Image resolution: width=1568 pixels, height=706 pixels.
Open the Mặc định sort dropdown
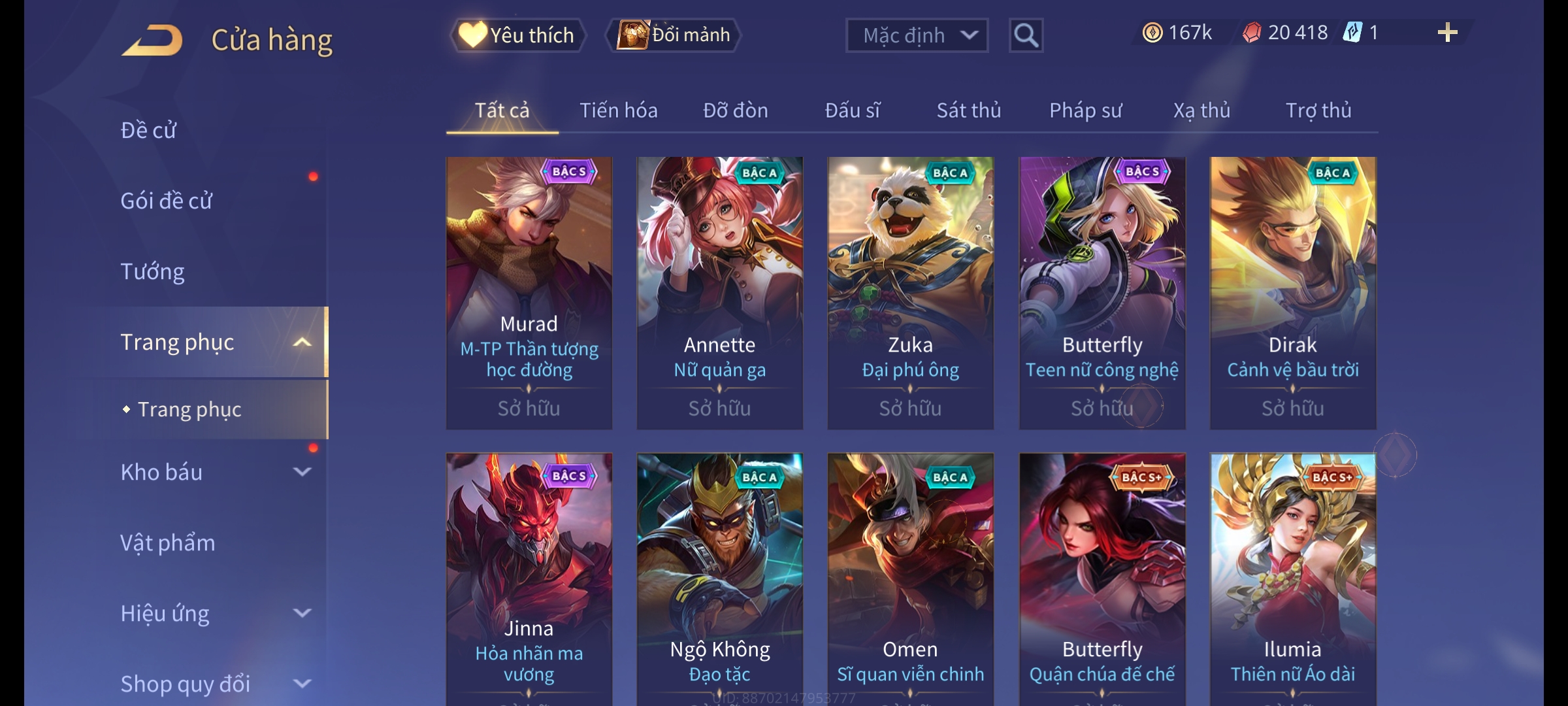(x=917, y=35)
